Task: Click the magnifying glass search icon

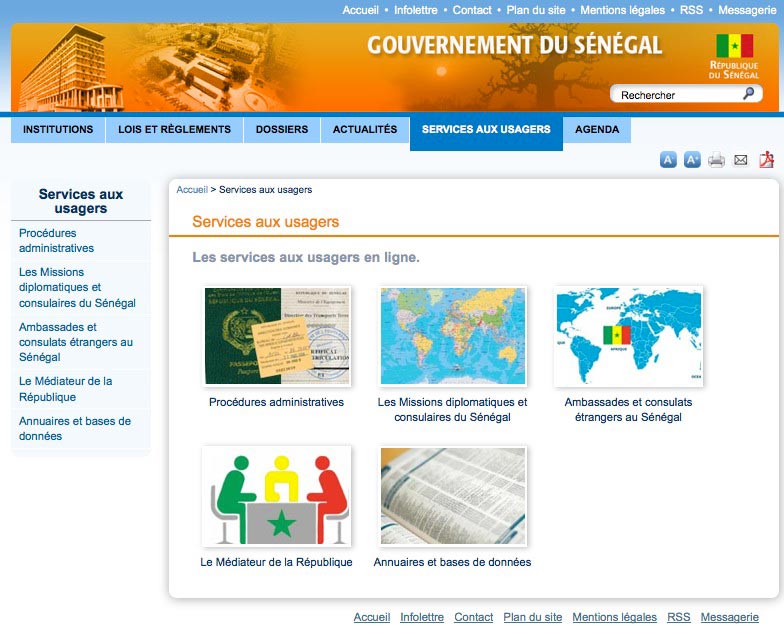Action: 749,94
